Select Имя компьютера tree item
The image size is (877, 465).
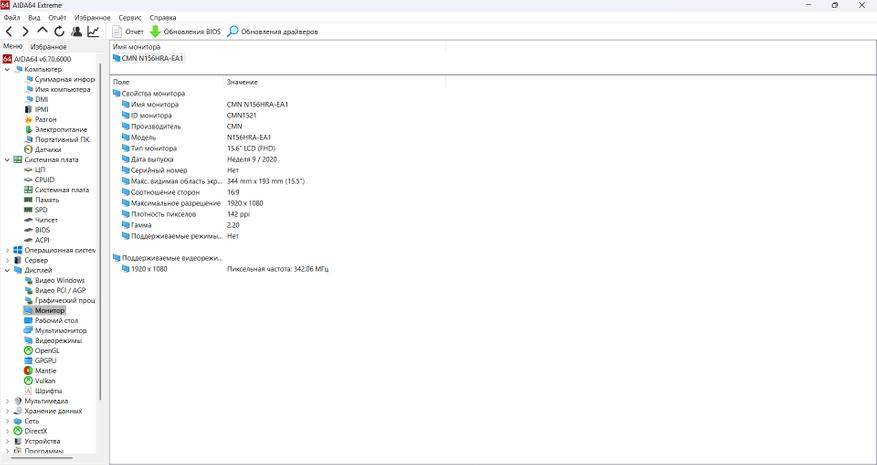point(57,90)
